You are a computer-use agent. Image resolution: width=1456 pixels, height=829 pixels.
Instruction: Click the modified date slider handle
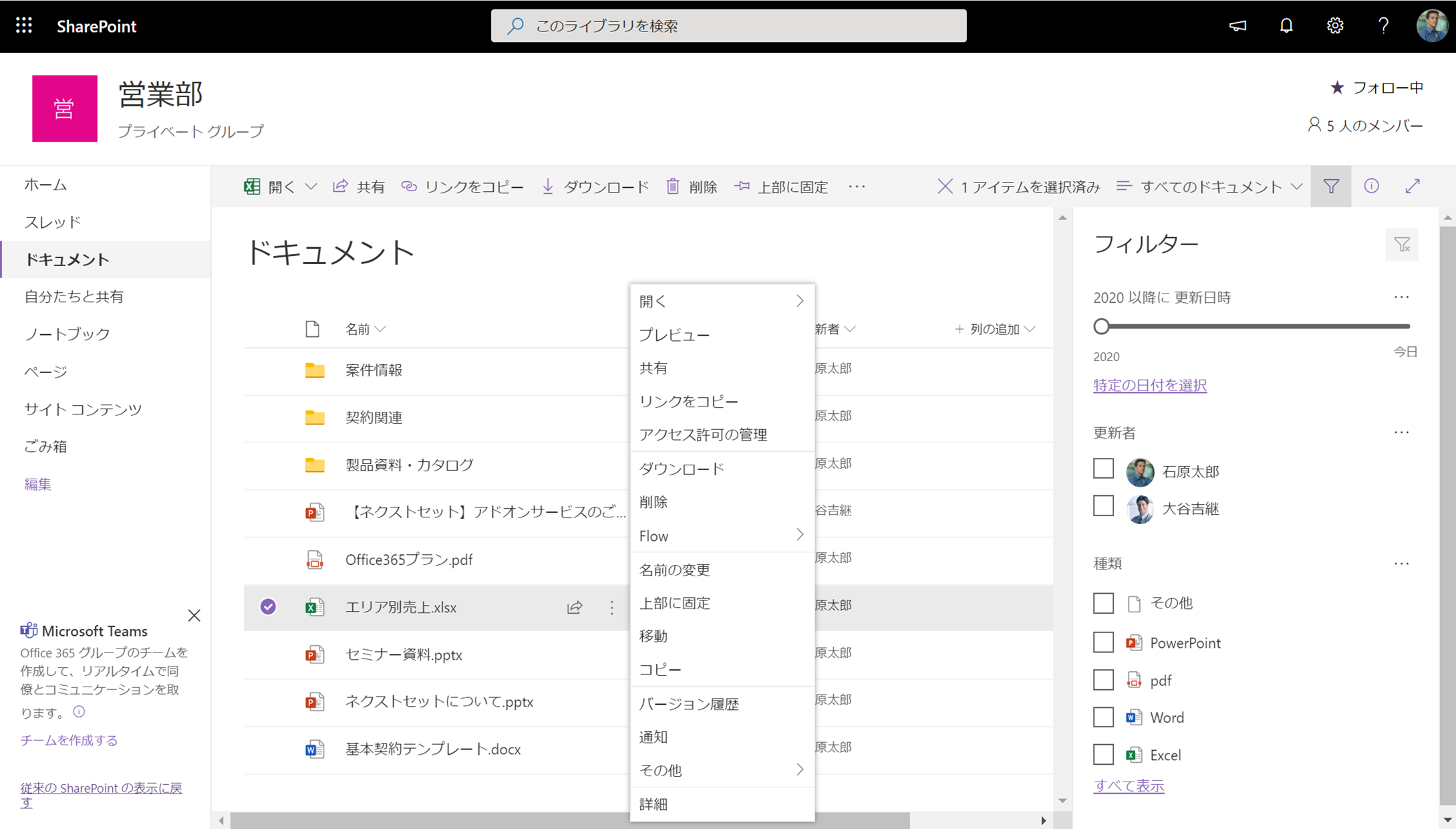tap(1102, 326)
